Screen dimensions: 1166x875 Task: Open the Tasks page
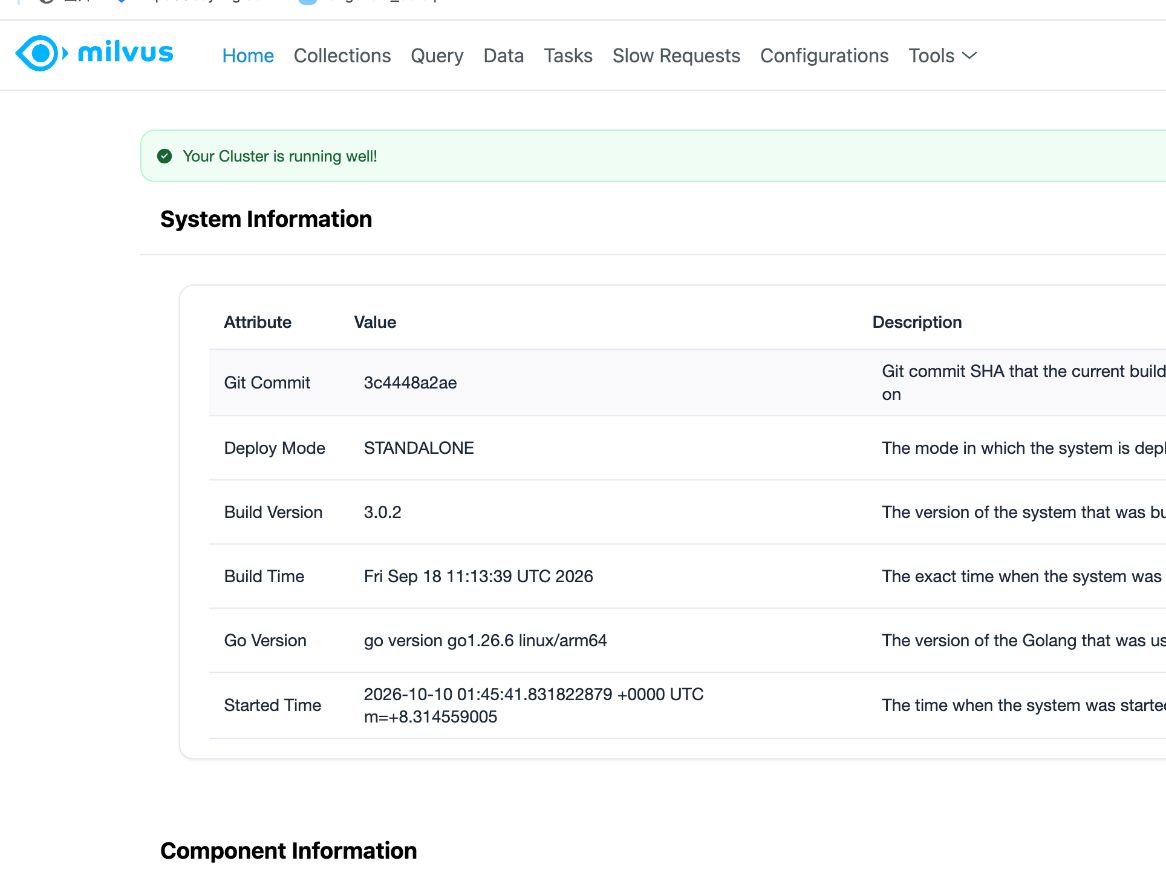(568, 56)
